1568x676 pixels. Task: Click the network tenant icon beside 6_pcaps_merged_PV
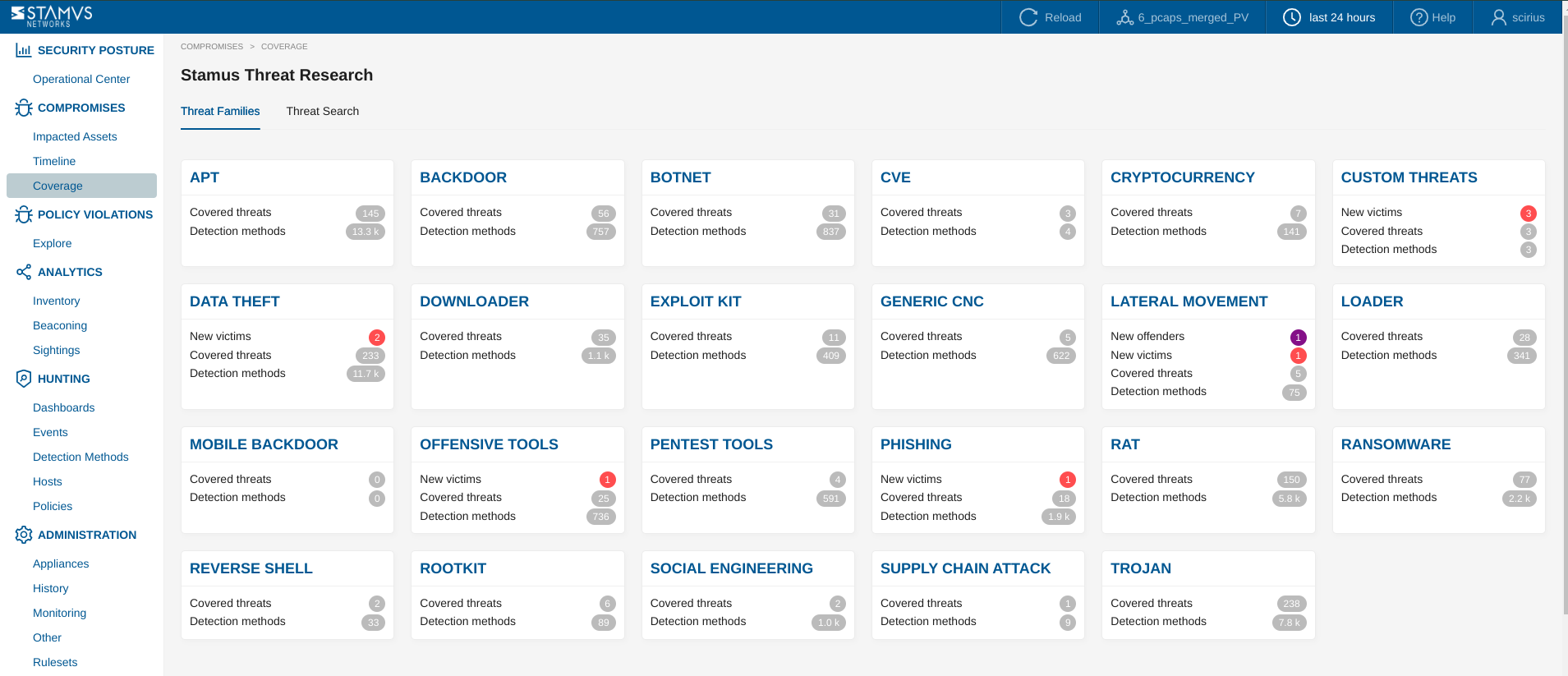point(1124,17)
